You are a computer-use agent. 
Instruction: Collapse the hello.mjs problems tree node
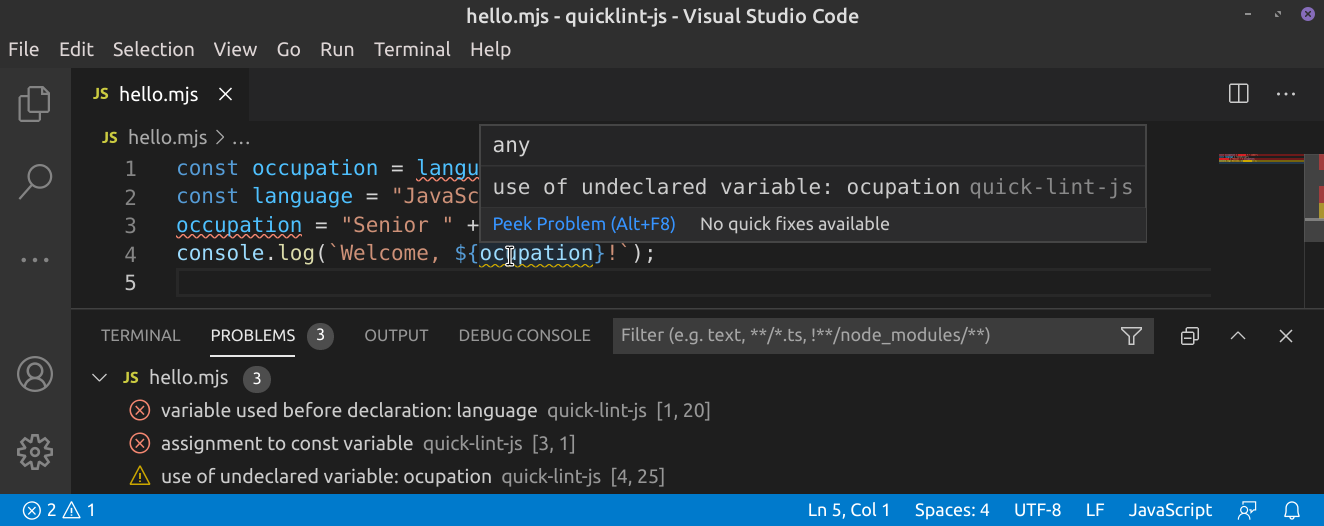pyautogui.click(x=99, y=378)
